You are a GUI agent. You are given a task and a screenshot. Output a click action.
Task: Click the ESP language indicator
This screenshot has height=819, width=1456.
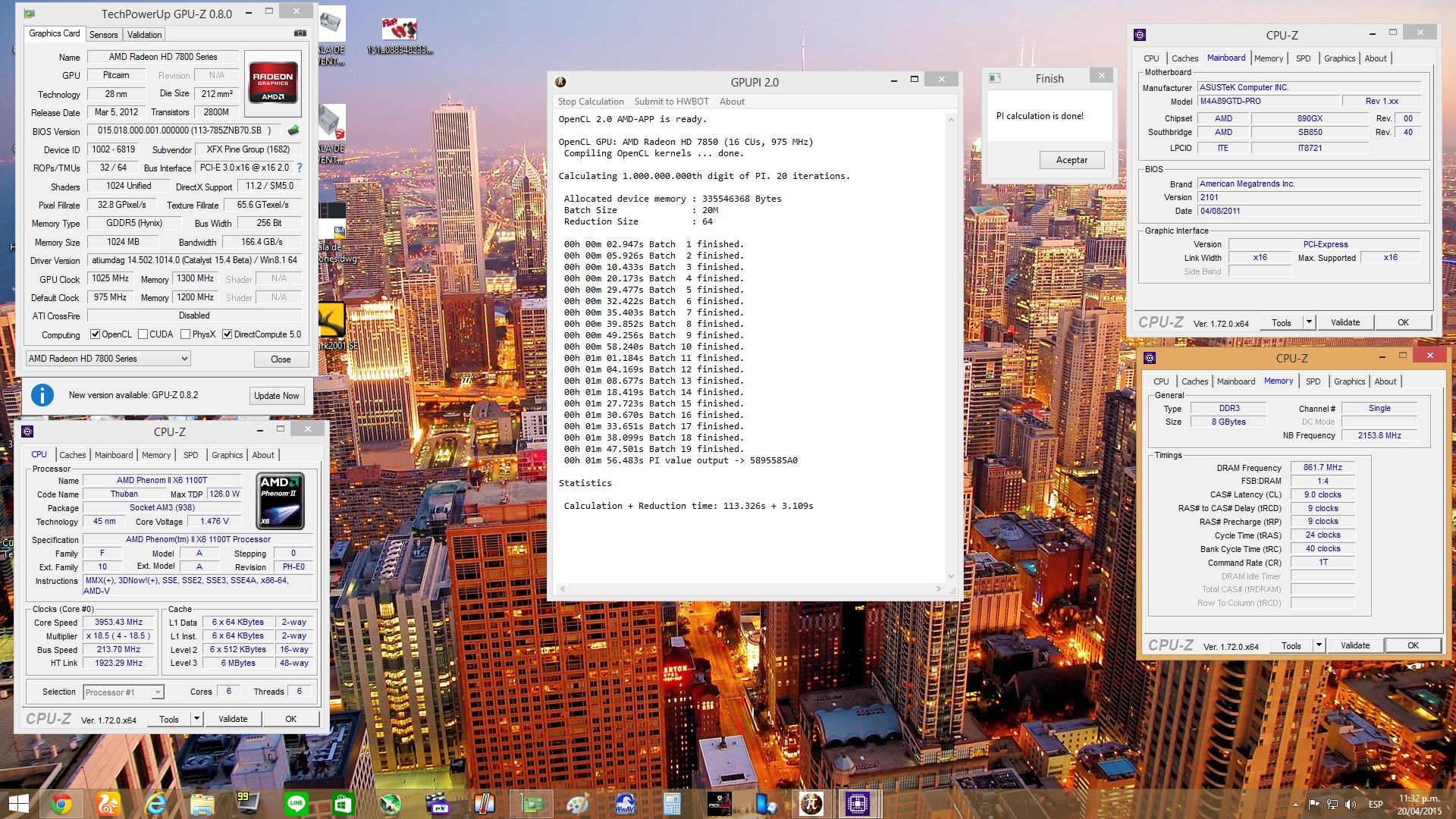pyautogui.click(x=1375, y=804)
